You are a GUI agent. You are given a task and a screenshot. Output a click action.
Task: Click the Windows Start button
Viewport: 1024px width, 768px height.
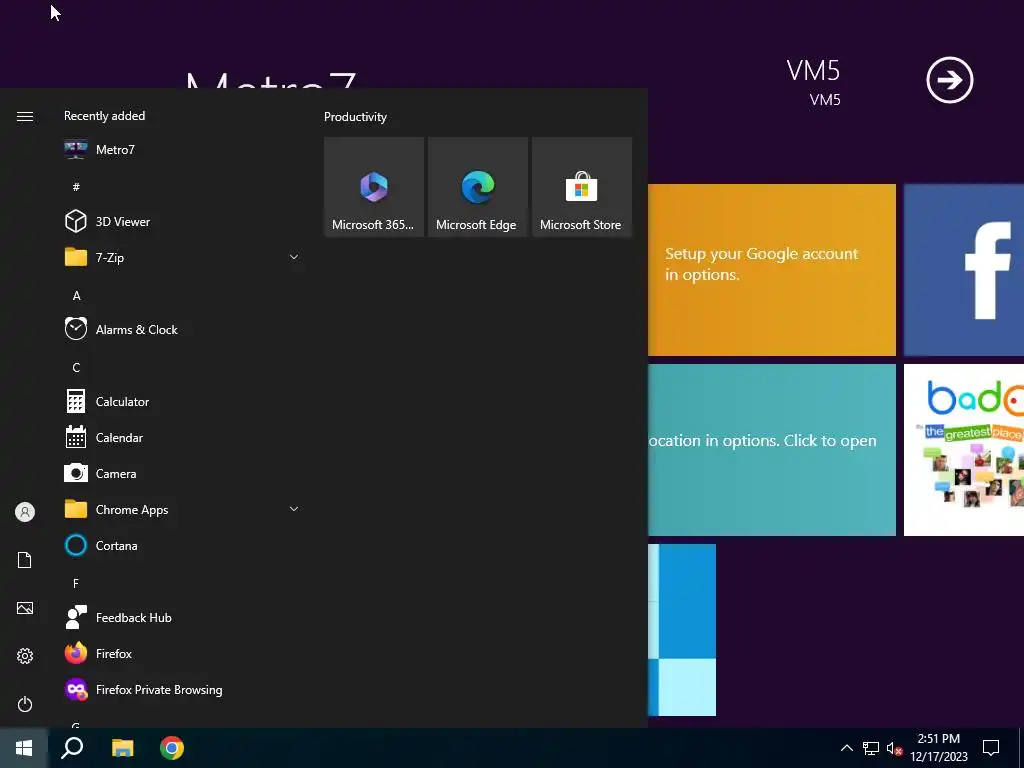pyautogui.click(x=24, y=748)
